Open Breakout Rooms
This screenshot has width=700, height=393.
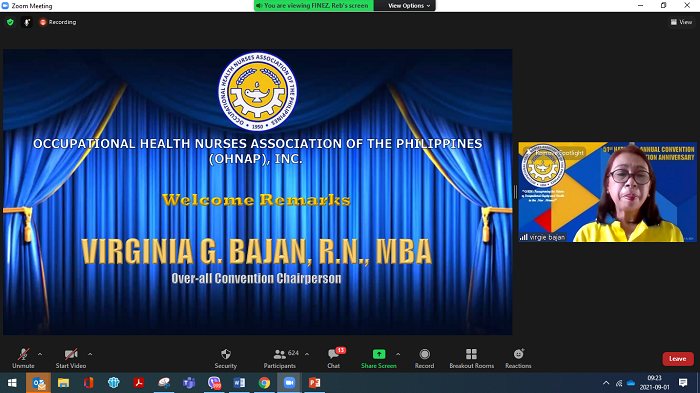pyautogui.click(x=471, y=359)
